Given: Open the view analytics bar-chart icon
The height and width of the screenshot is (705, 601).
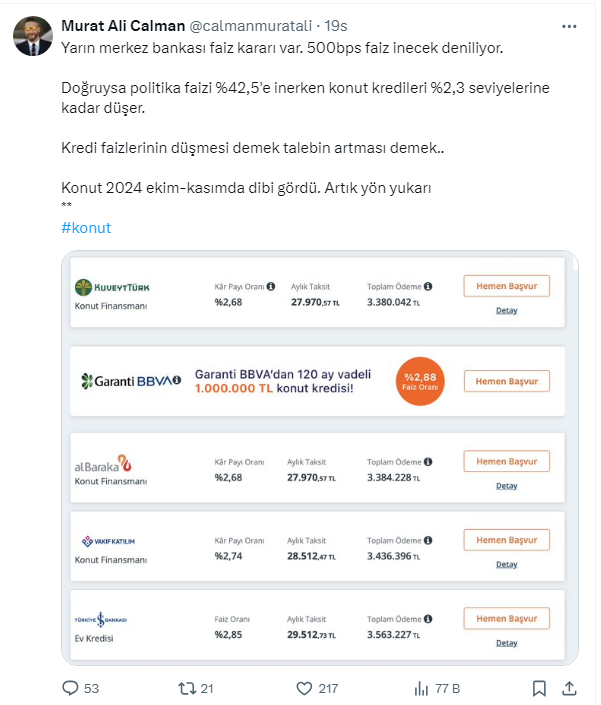Looking at the screenshot, I should point(421,688).
